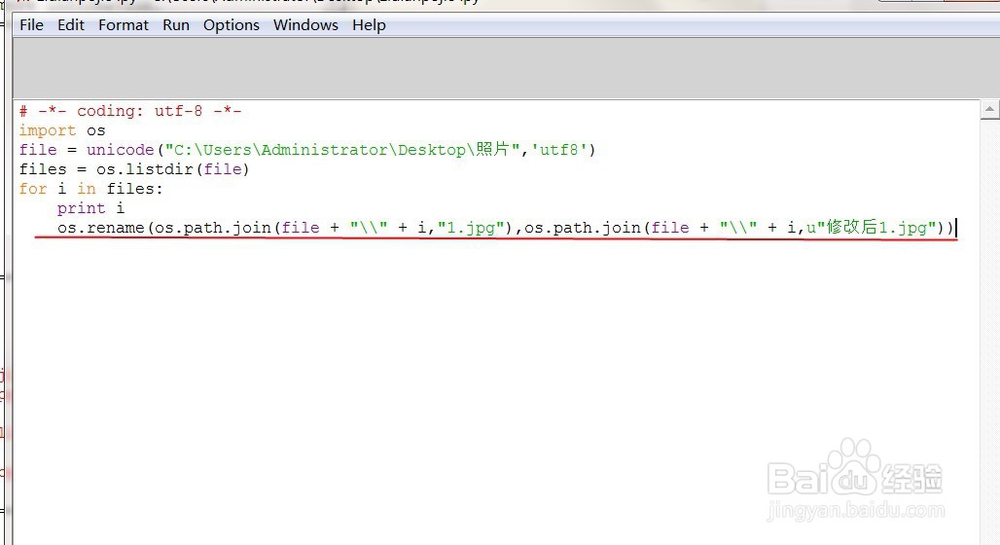The height and width of the screenshot is (545, 1000).
Task: Click the 'files = os.listdir(file)' line
Action: [134, 170]
